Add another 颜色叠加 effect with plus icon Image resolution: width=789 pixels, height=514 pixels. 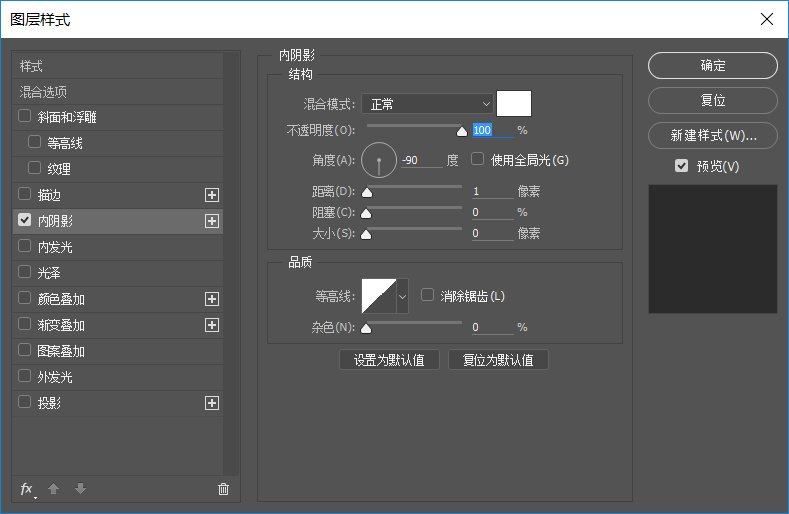(x=212, y=299)
